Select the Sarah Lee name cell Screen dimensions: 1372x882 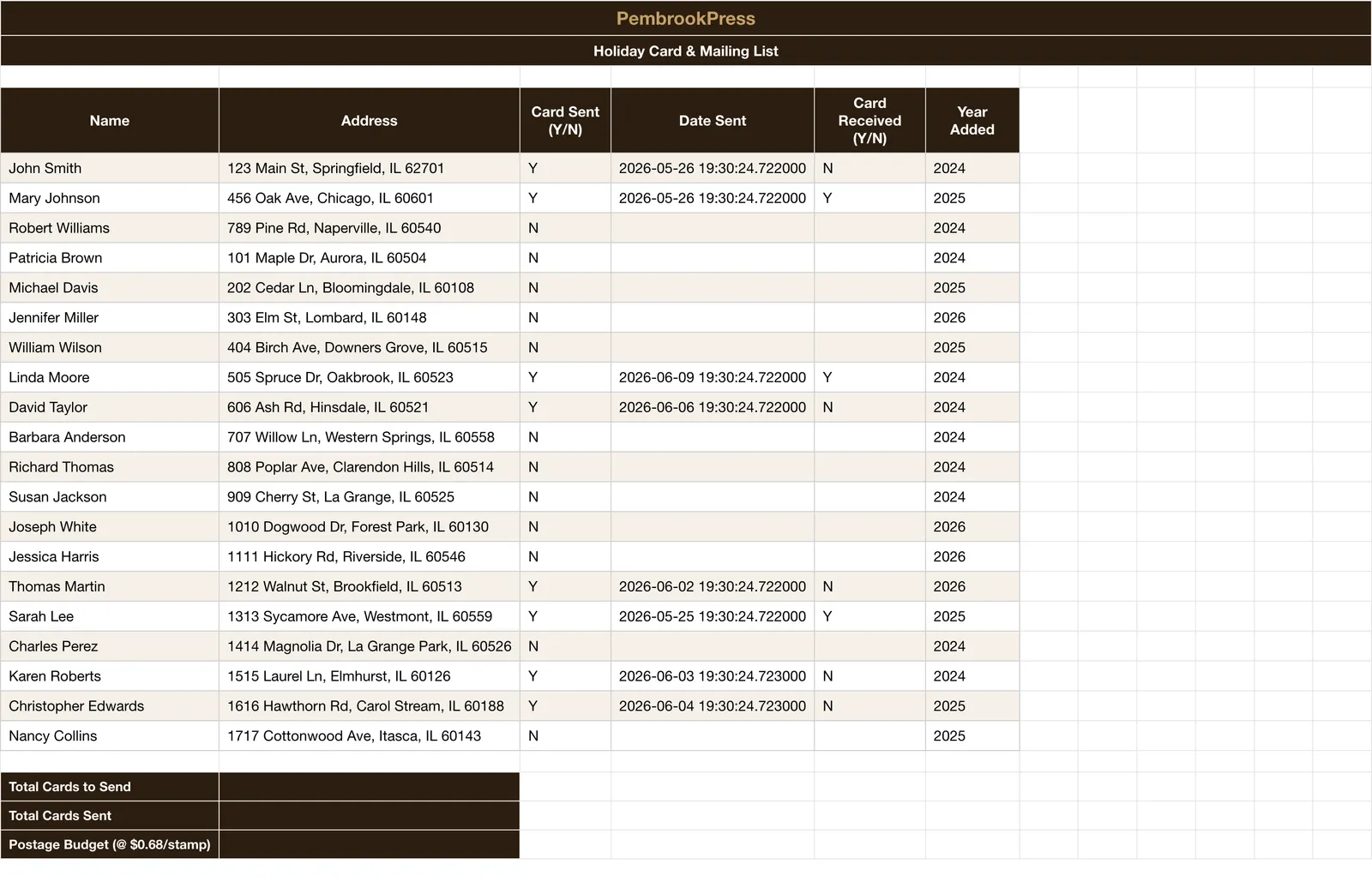click(110, 616)
